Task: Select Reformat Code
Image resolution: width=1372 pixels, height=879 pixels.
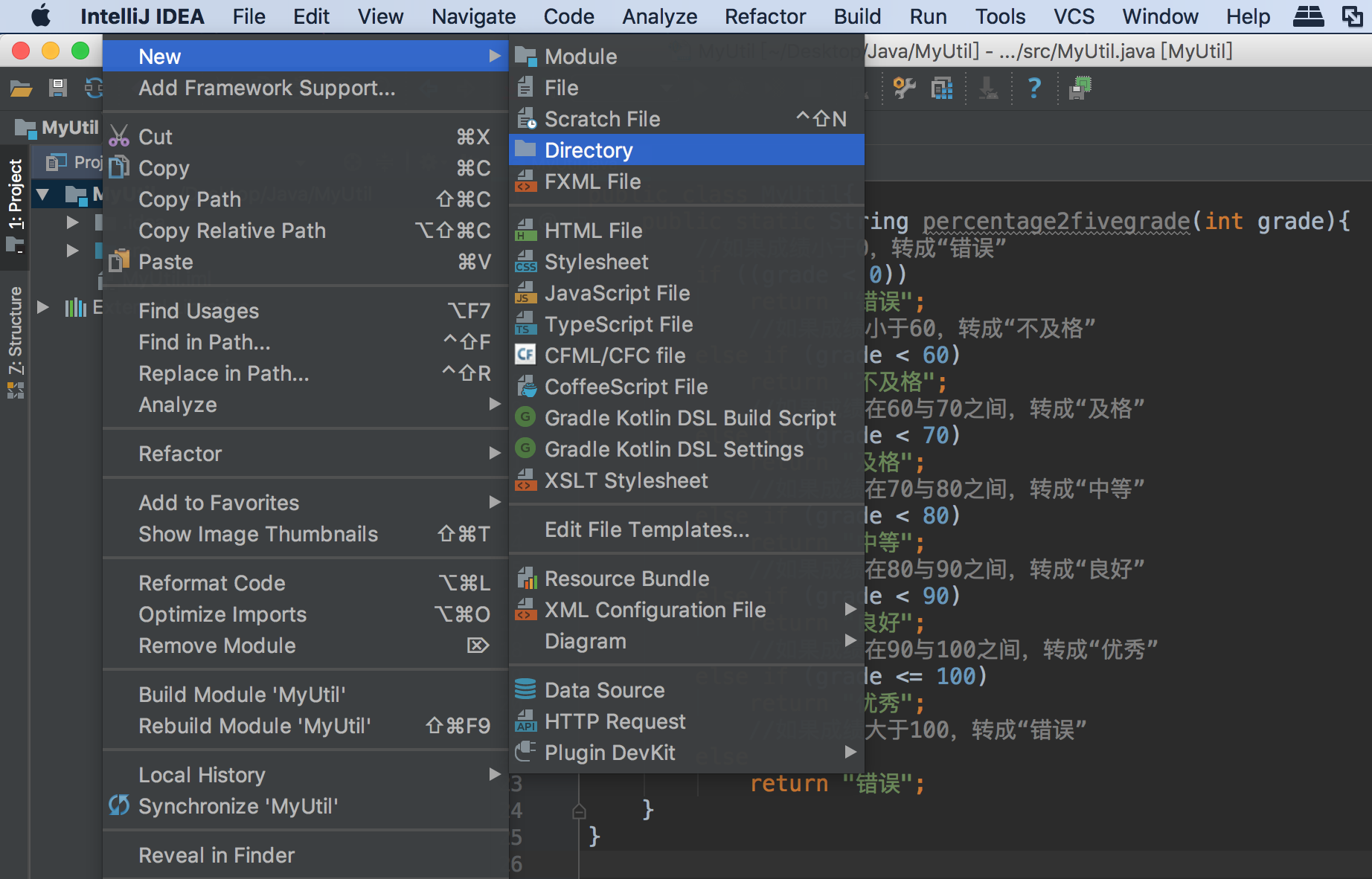Action: [x=305, y=583]
